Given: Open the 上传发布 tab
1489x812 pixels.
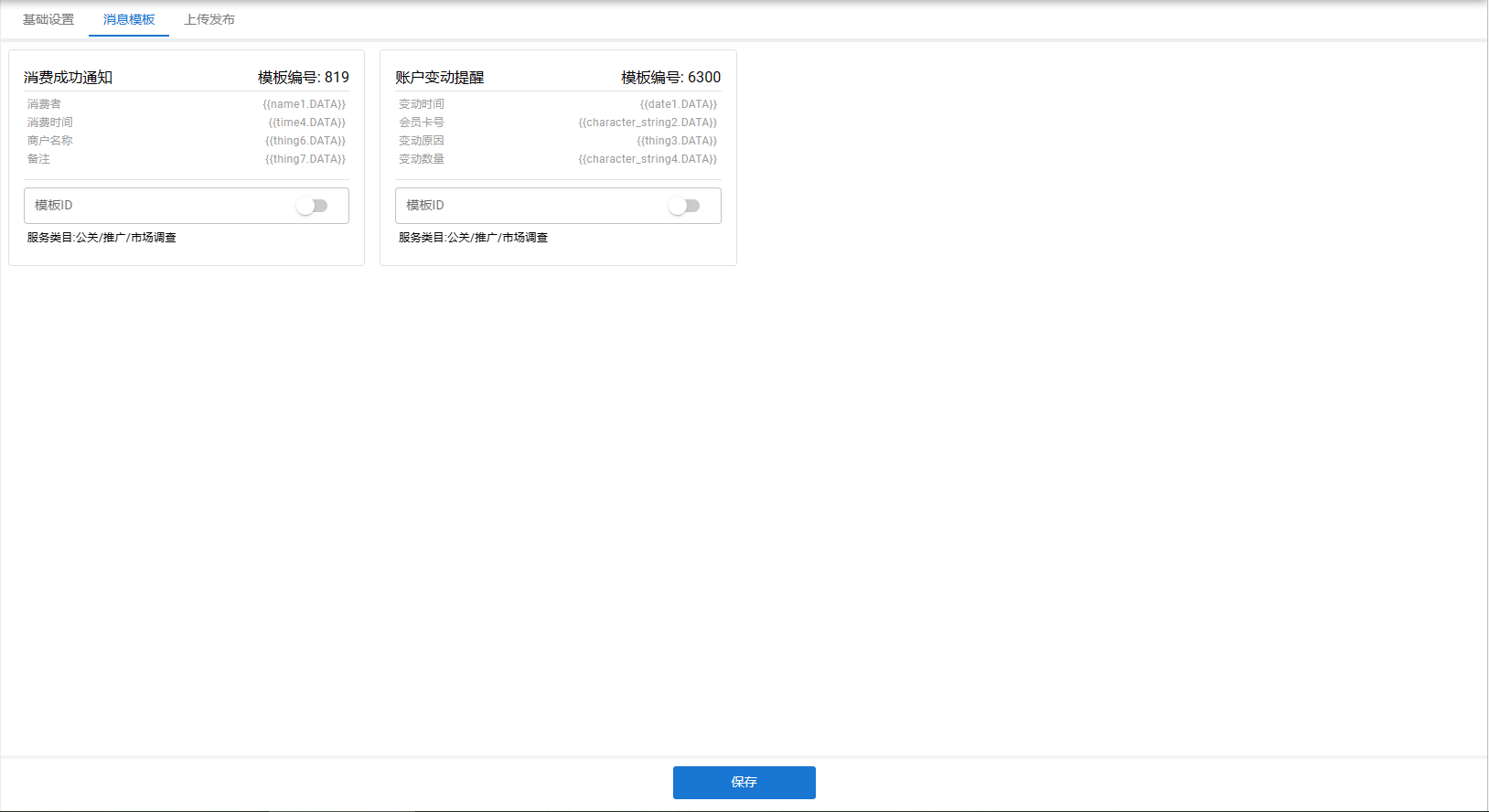Looking at the screenshot, I should (209, 19).
